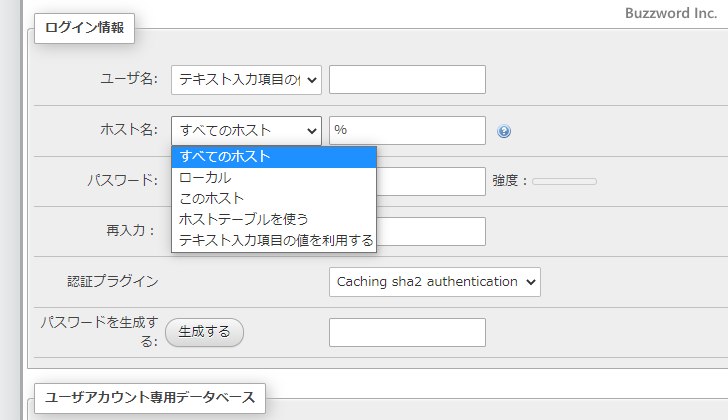Select ホストテーブルを使う option

[x=274, y=220]
